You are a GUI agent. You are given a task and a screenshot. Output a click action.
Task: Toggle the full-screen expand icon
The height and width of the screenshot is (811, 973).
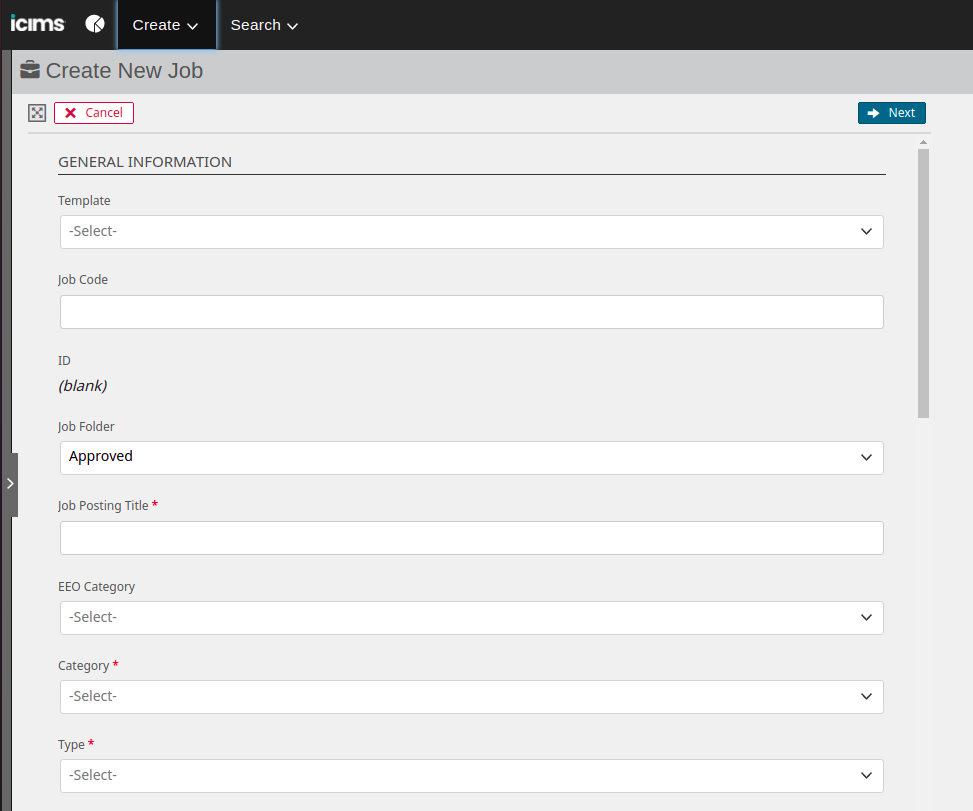tap(37, 113)
